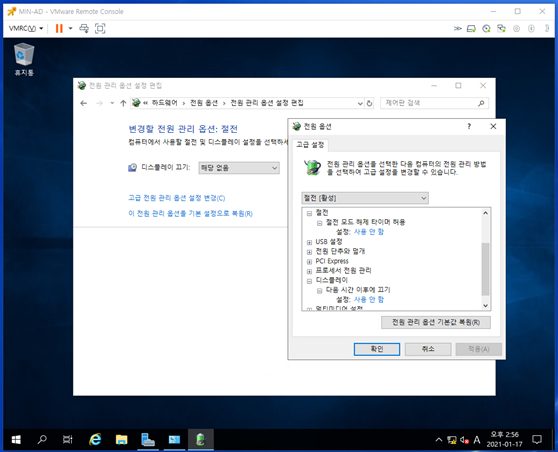Pause the virtual machine
The image size is (558, 452).
(x=59, y=28)
